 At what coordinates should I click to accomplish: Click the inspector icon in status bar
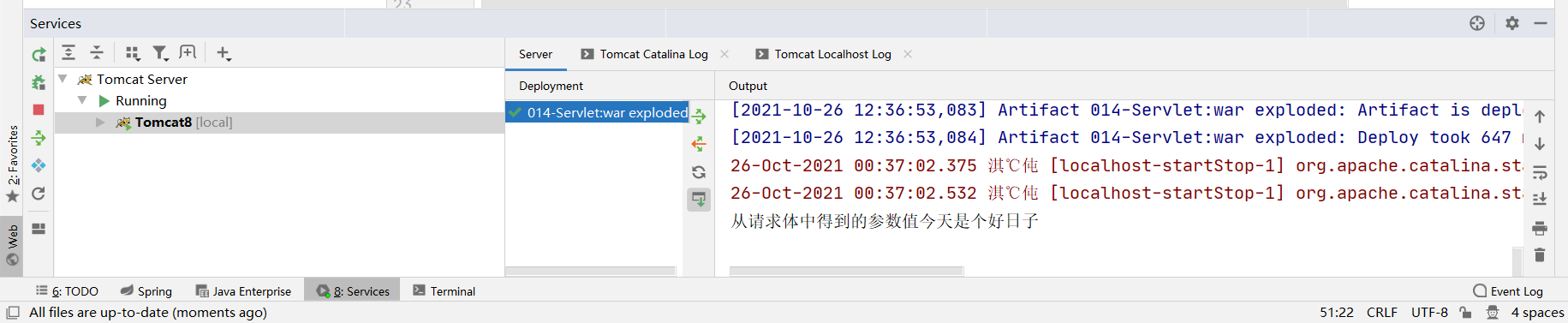pyautogui.click(x=1493, y=313)
